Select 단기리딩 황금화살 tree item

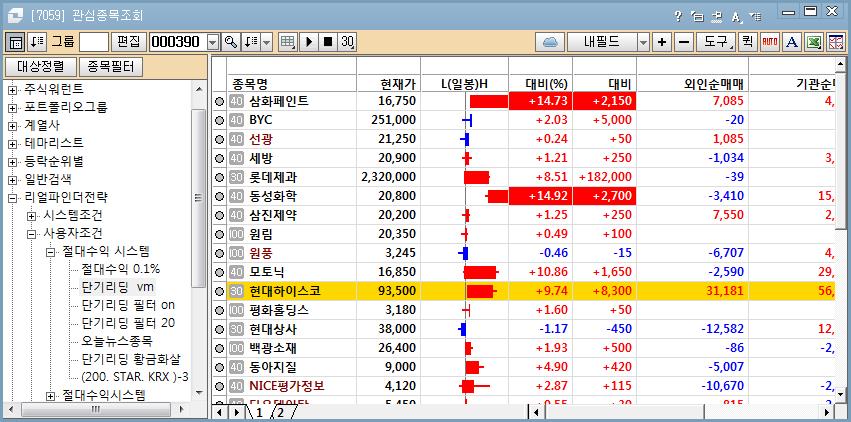(131, 359)
